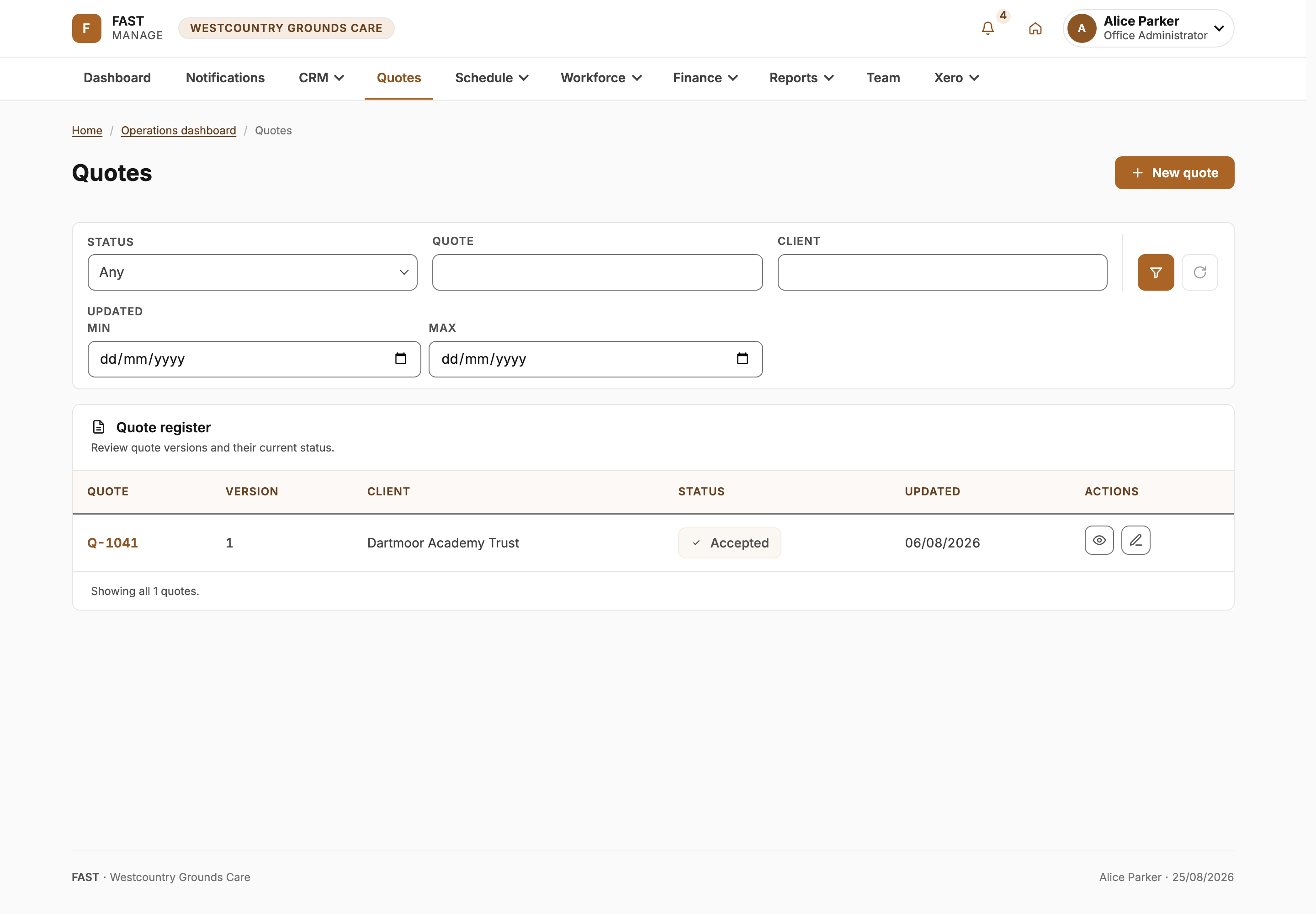Image resolution: width=1316 pixels, height=914 pixels.
Task: Open the Team tab
Action: pos(883,78)
